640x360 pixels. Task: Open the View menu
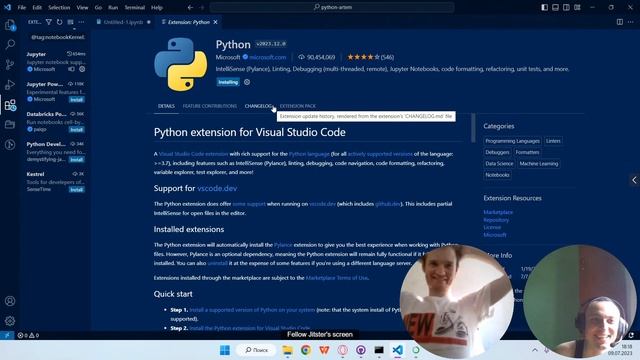coord(82,7)
